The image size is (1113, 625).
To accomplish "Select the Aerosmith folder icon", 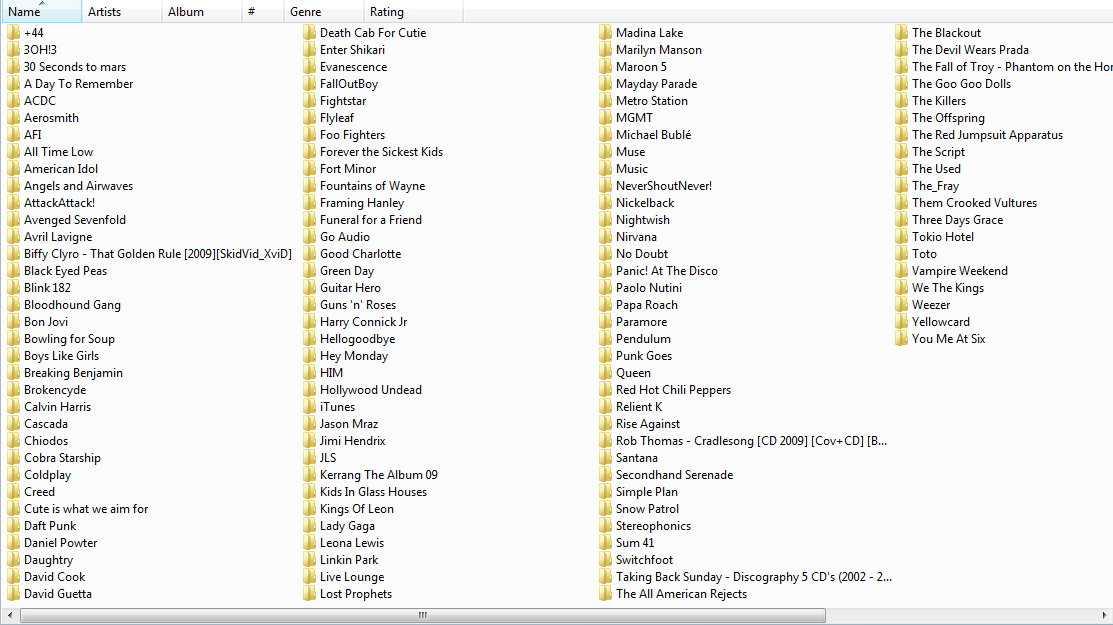I will 13,118.
